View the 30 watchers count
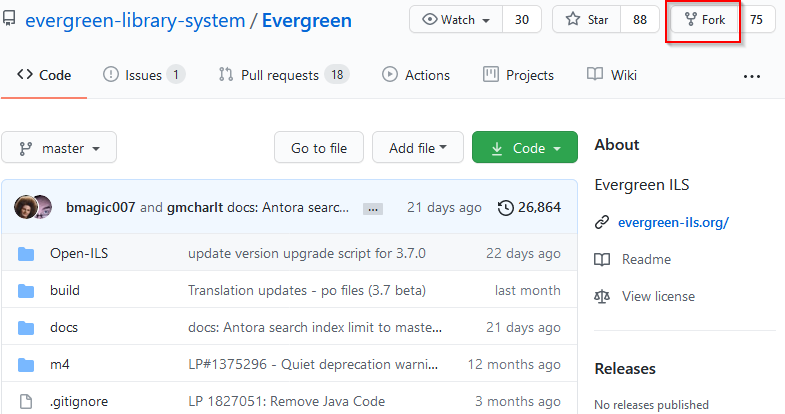This screenshot has height=414, width=785. (522, 20)
